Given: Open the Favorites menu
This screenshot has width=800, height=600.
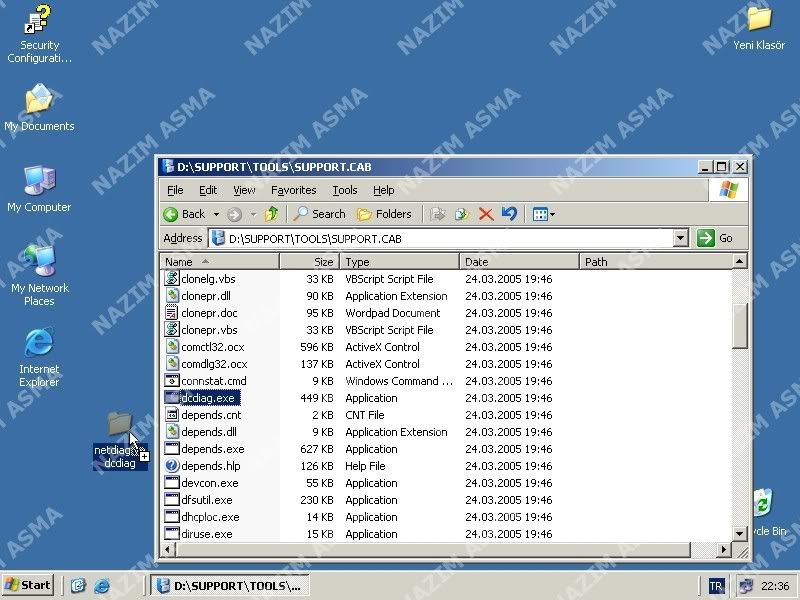Looking at the screenshot, I should coord(293,190).
